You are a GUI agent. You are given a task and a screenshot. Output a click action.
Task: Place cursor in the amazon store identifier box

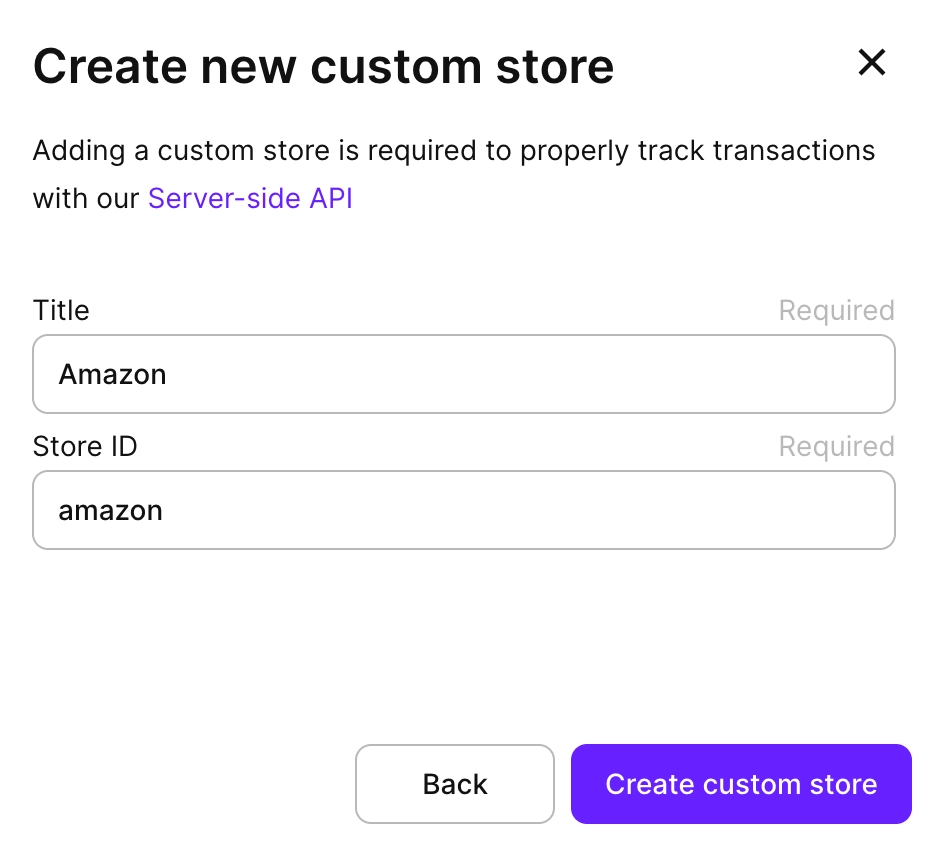[464, 510]
